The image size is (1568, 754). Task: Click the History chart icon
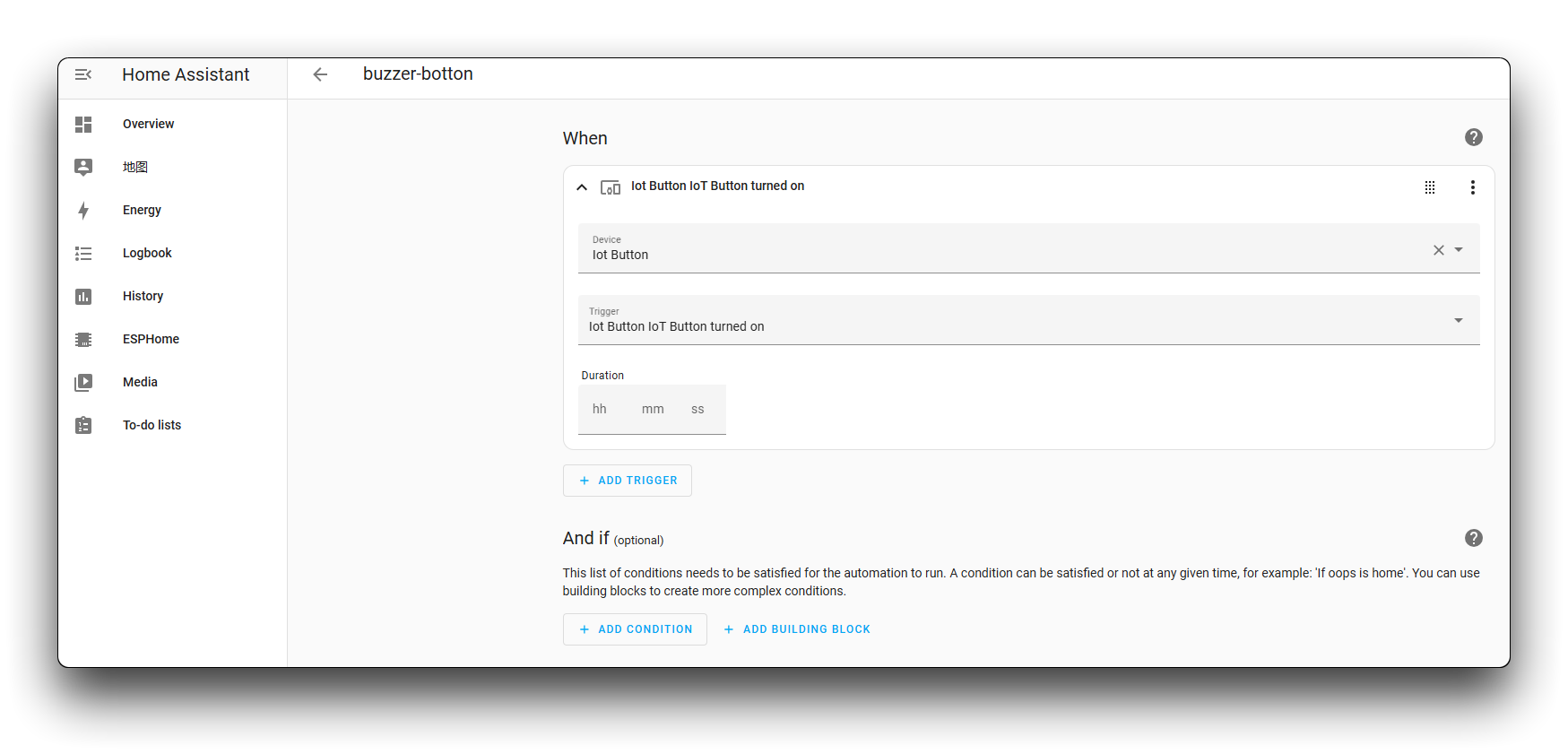click(x=83, y=297)
